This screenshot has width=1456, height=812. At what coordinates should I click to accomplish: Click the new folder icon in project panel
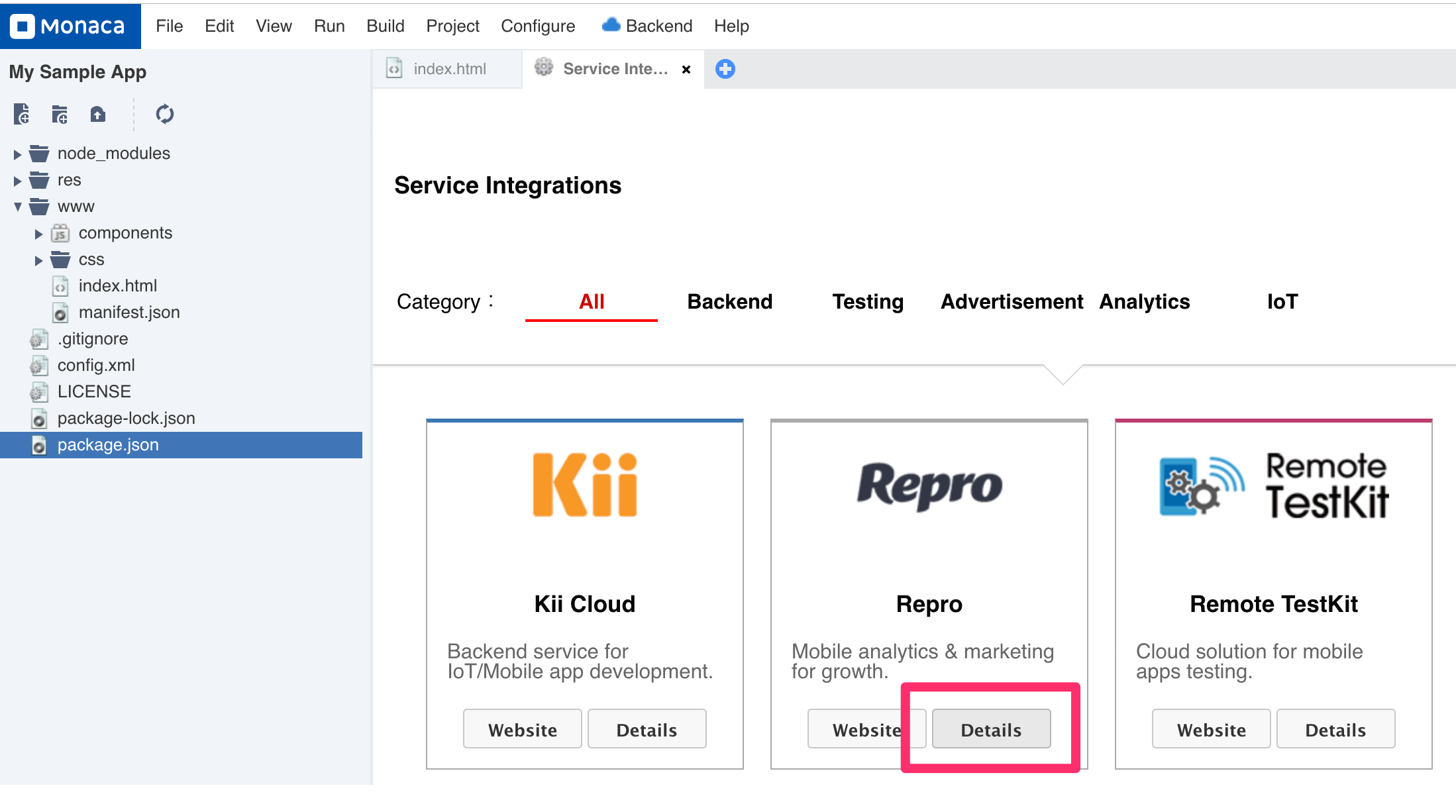click(x=60, y=114)
